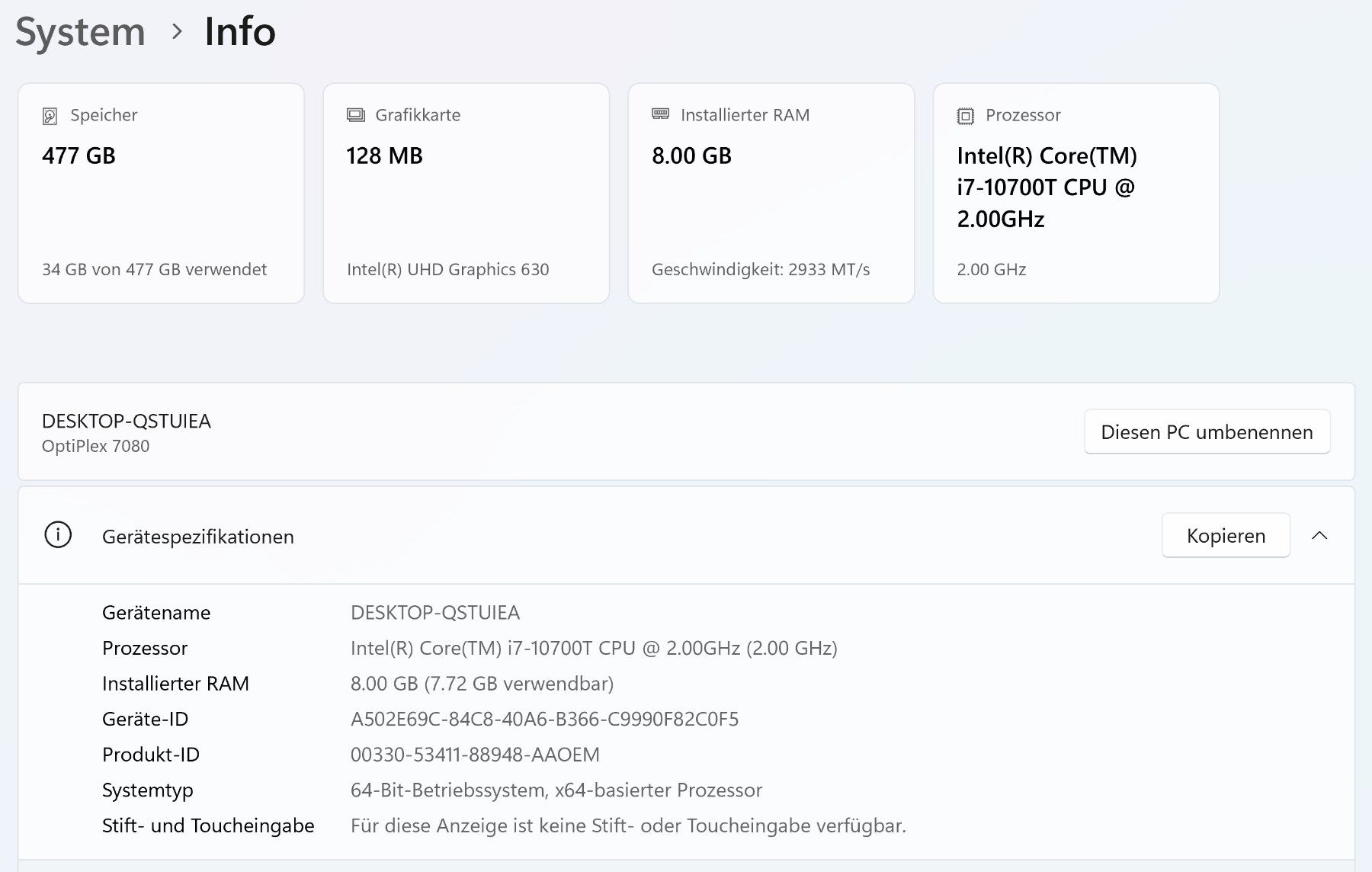
Task: Click the Grafikkarte display icon
Action: tap(355, 115)
